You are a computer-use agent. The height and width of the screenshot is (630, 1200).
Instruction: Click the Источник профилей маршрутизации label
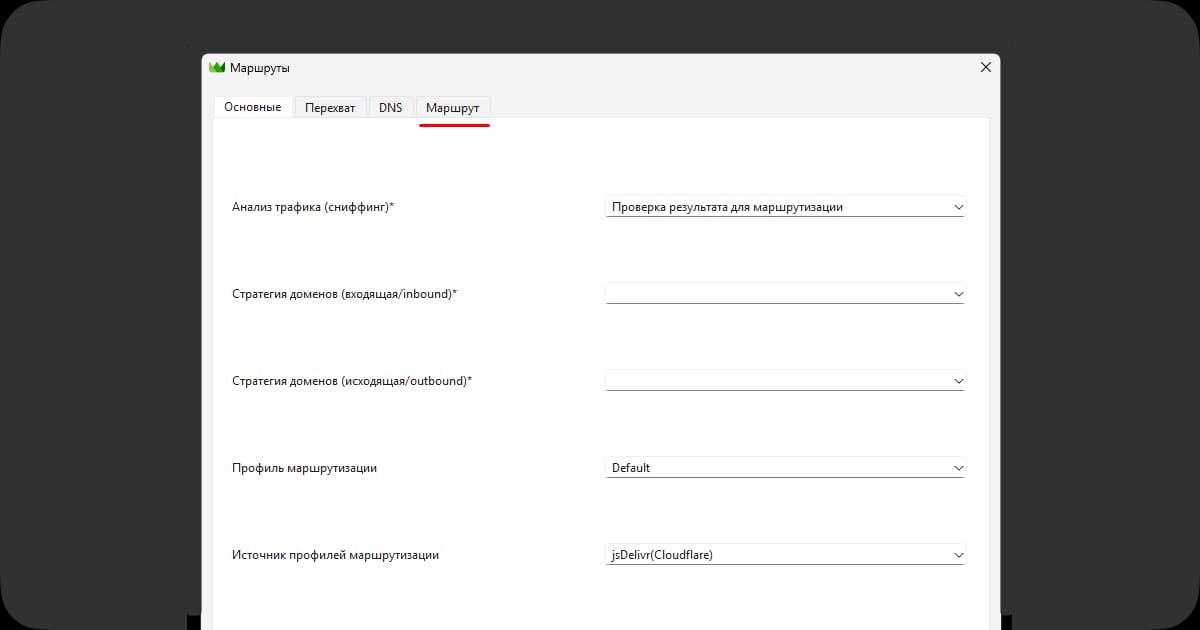[335, 555]
